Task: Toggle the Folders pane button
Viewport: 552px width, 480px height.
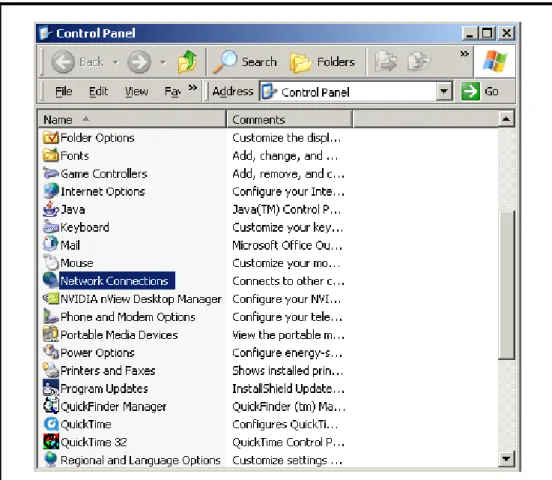Action: click(322, 62)
